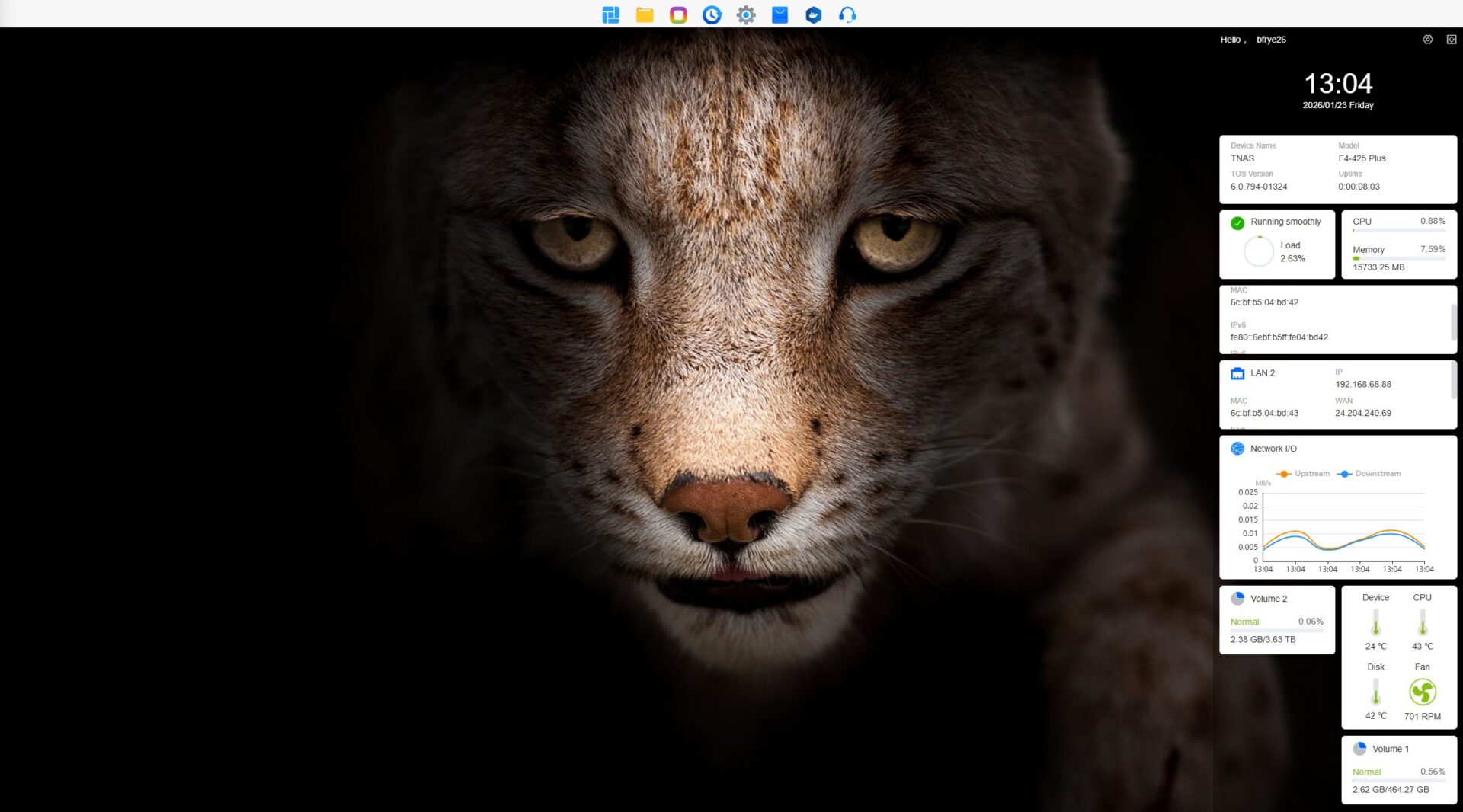The height and width of the screenshot is (812, 1463).
Task: Click the memory total 15733.25 MB
Action: pyautogui.click(x=1378, y=268)
